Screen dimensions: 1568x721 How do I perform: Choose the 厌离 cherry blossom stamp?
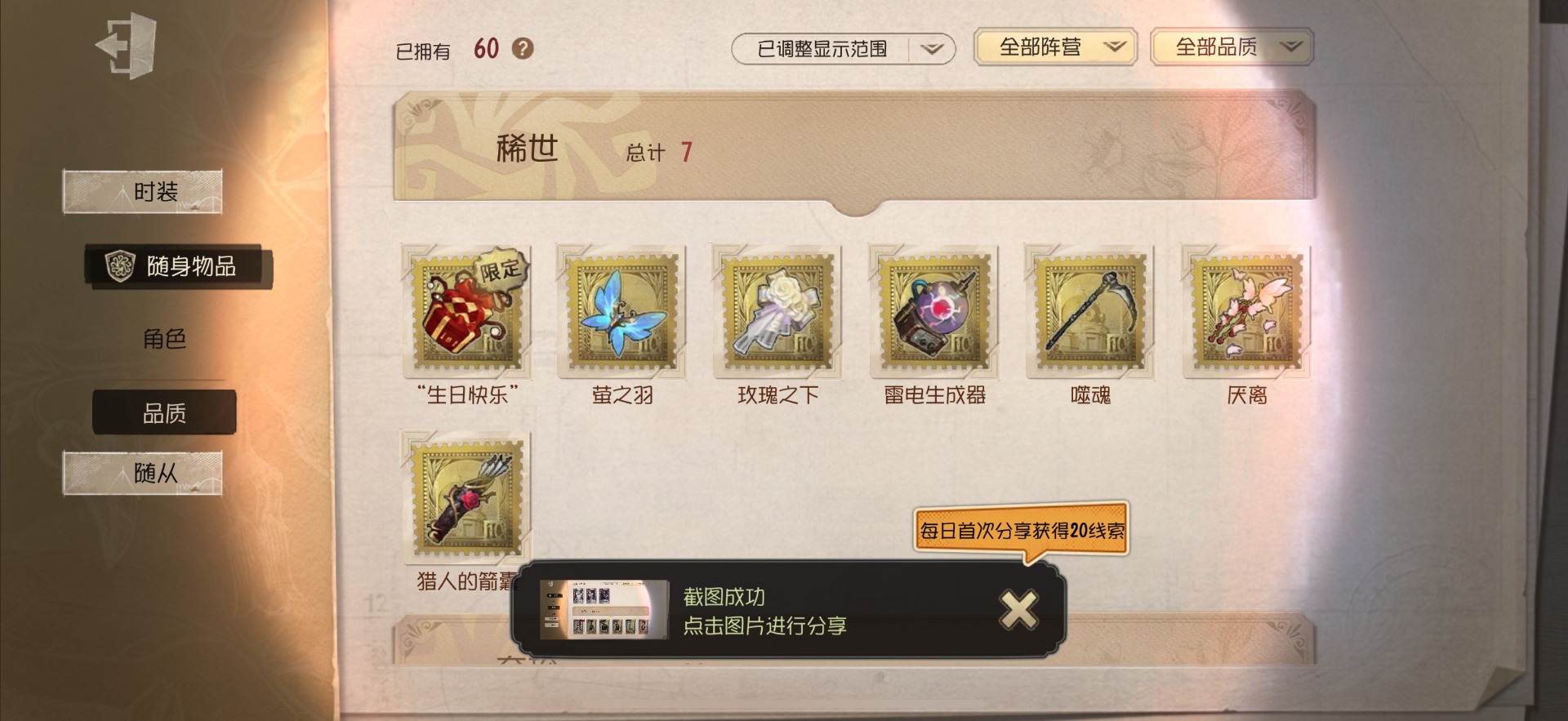tap(1246, 310)
